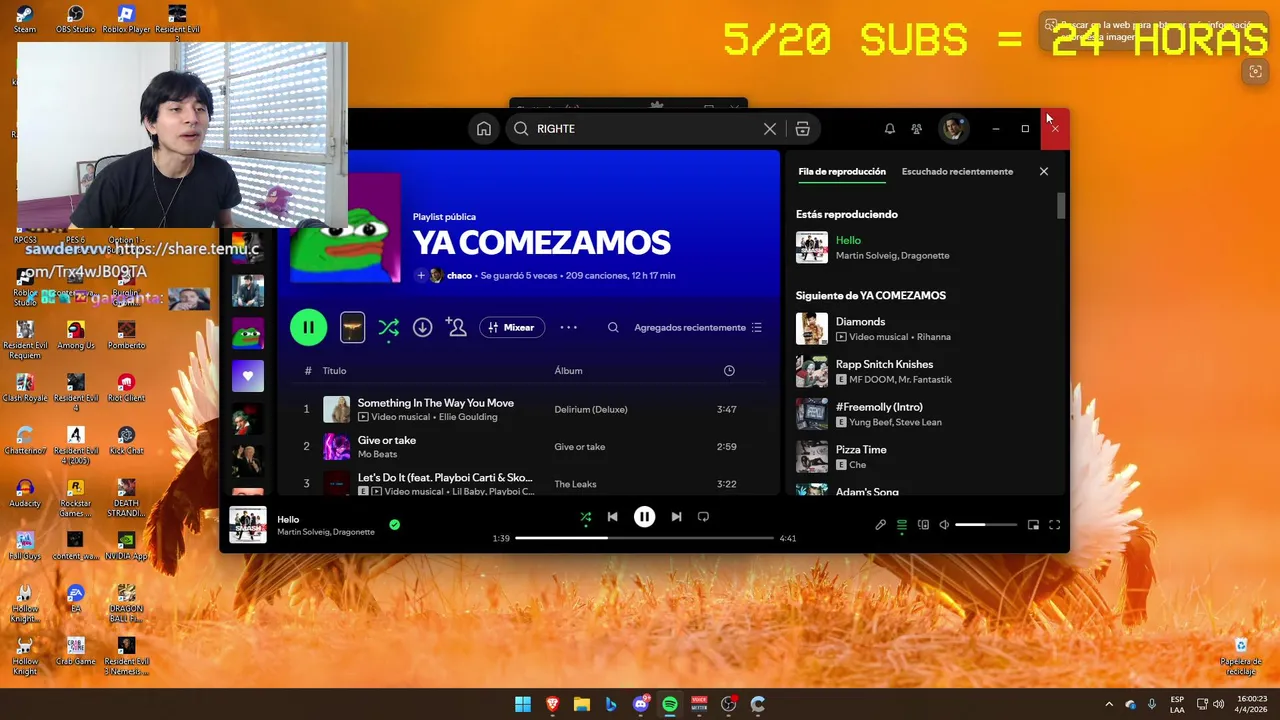1280x720 pixels.
Task: Mute the Spotify volume
Action: pos(944,525)
